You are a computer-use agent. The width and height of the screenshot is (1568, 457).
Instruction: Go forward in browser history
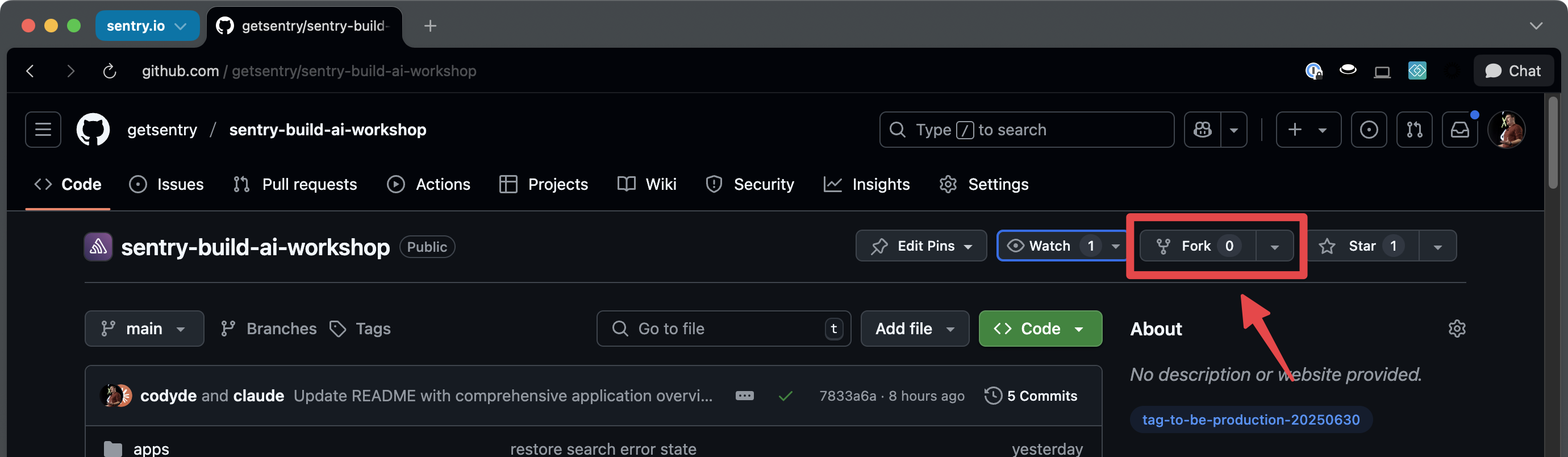click(70, 71)
